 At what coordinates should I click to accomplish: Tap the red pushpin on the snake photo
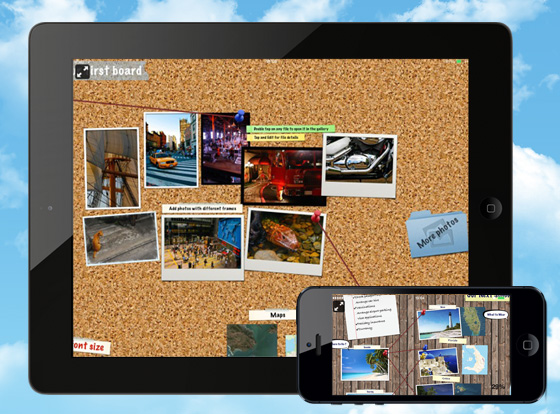(x=316, y=215)
